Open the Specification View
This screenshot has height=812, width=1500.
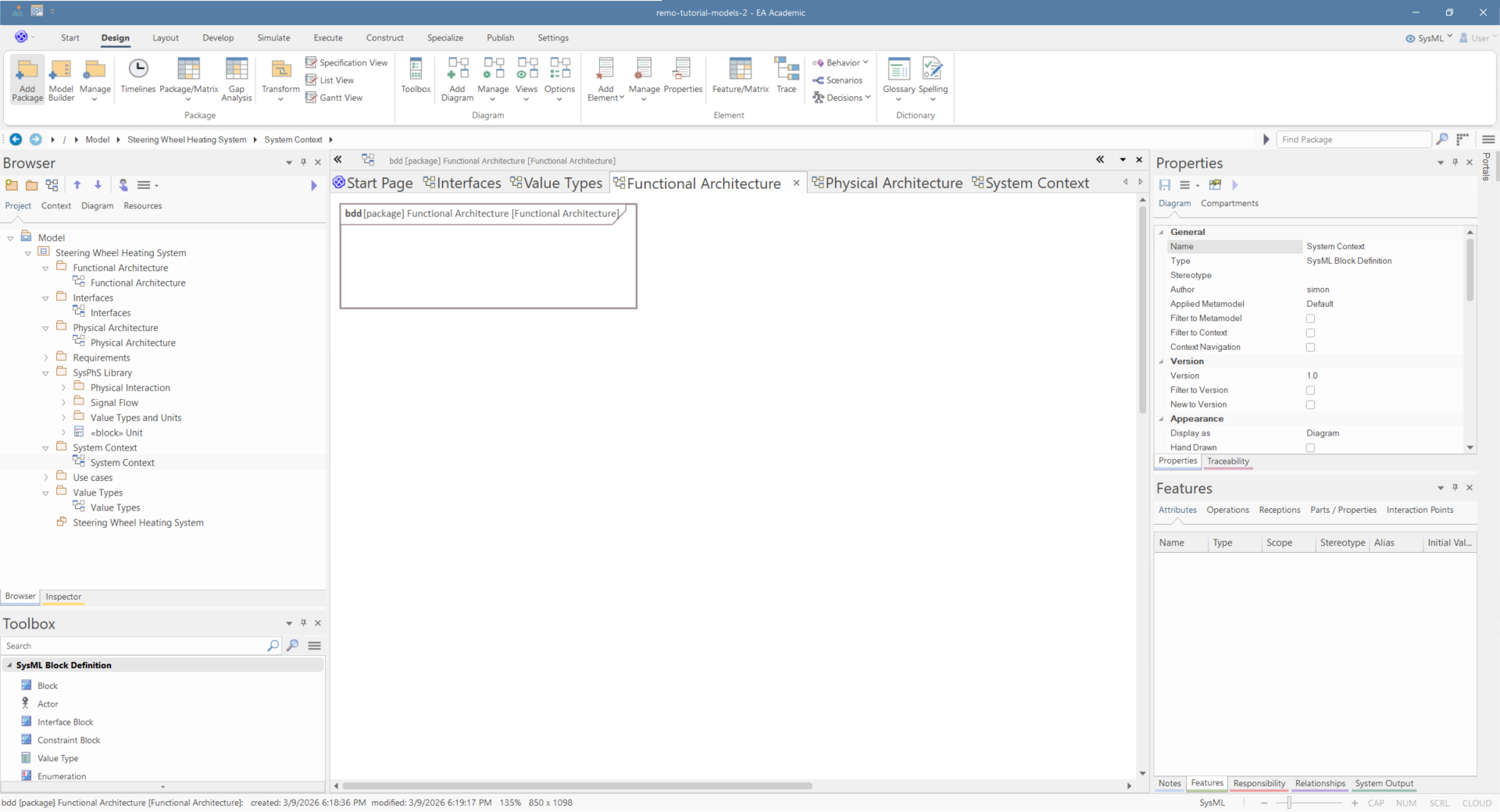pos(346,62)
